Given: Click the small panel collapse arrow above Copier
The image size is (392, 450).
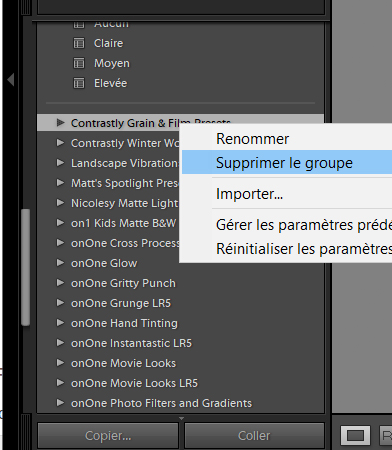Looking at the screenshot, I should point(181,418).
